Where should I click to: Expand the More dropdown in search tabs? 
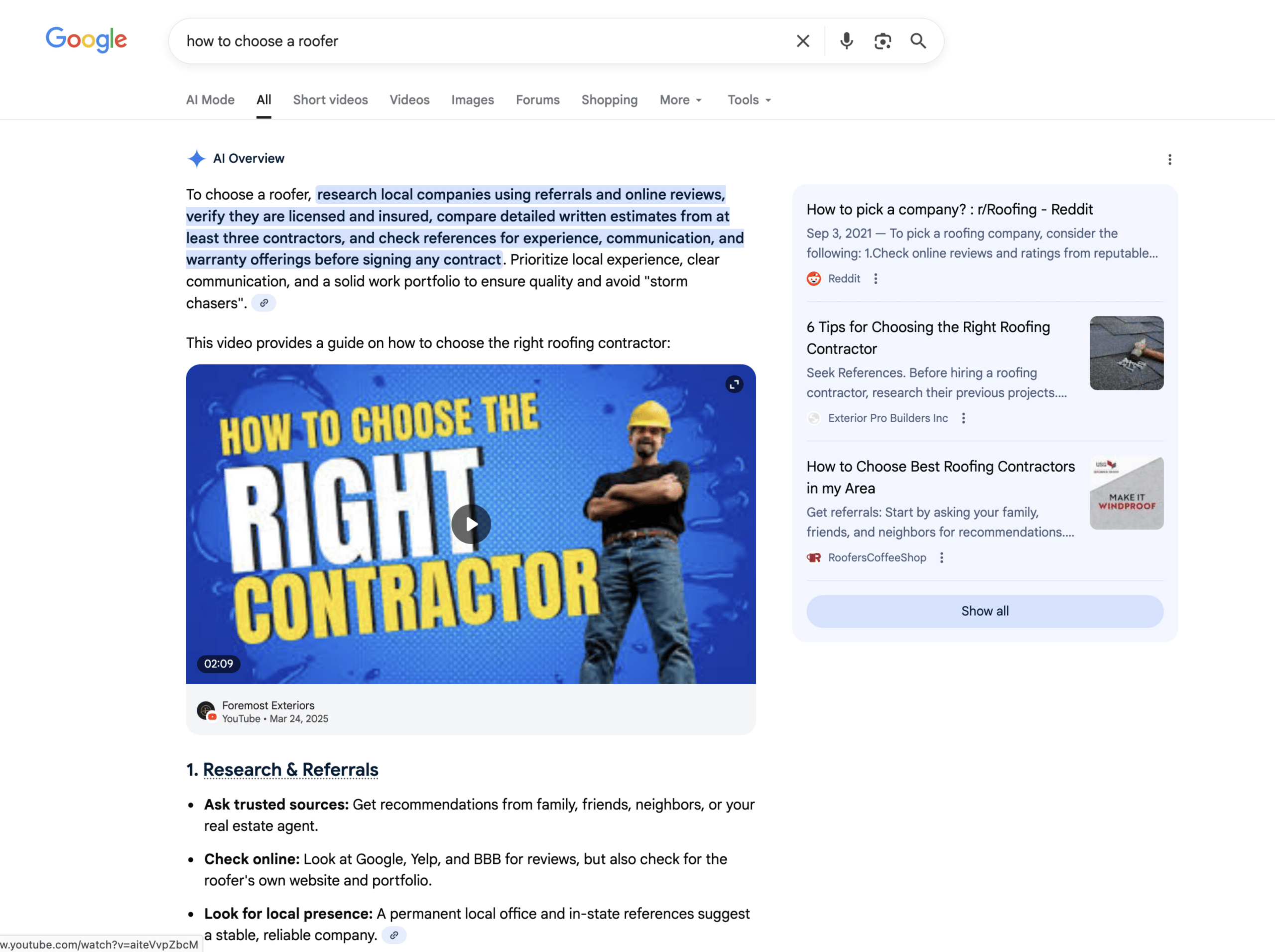(x=680, y=100)
